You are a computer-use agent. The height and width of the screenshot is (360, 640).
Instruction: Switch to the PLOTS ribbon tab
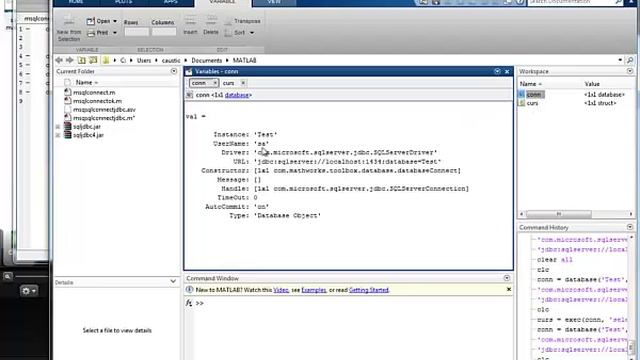point(124,2)
